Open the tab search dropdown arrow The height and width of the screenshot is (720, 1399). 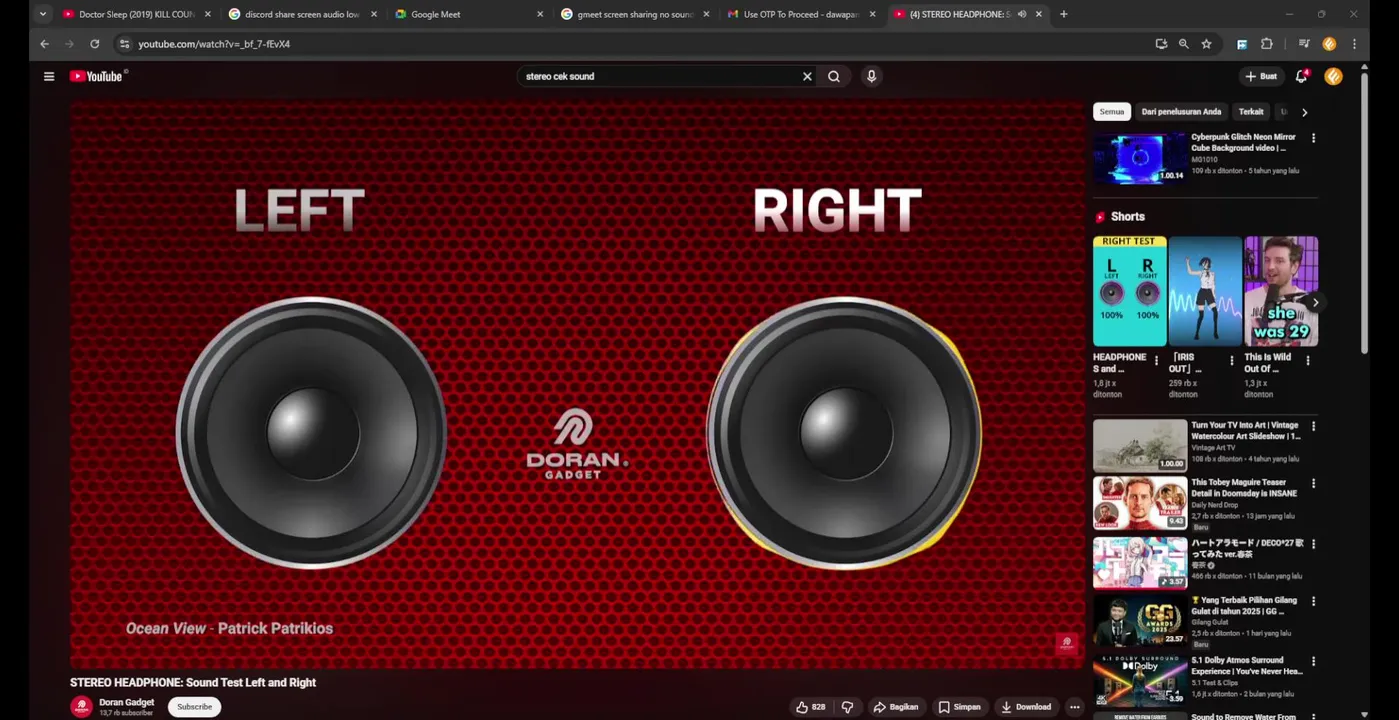[x=42, y=14]
